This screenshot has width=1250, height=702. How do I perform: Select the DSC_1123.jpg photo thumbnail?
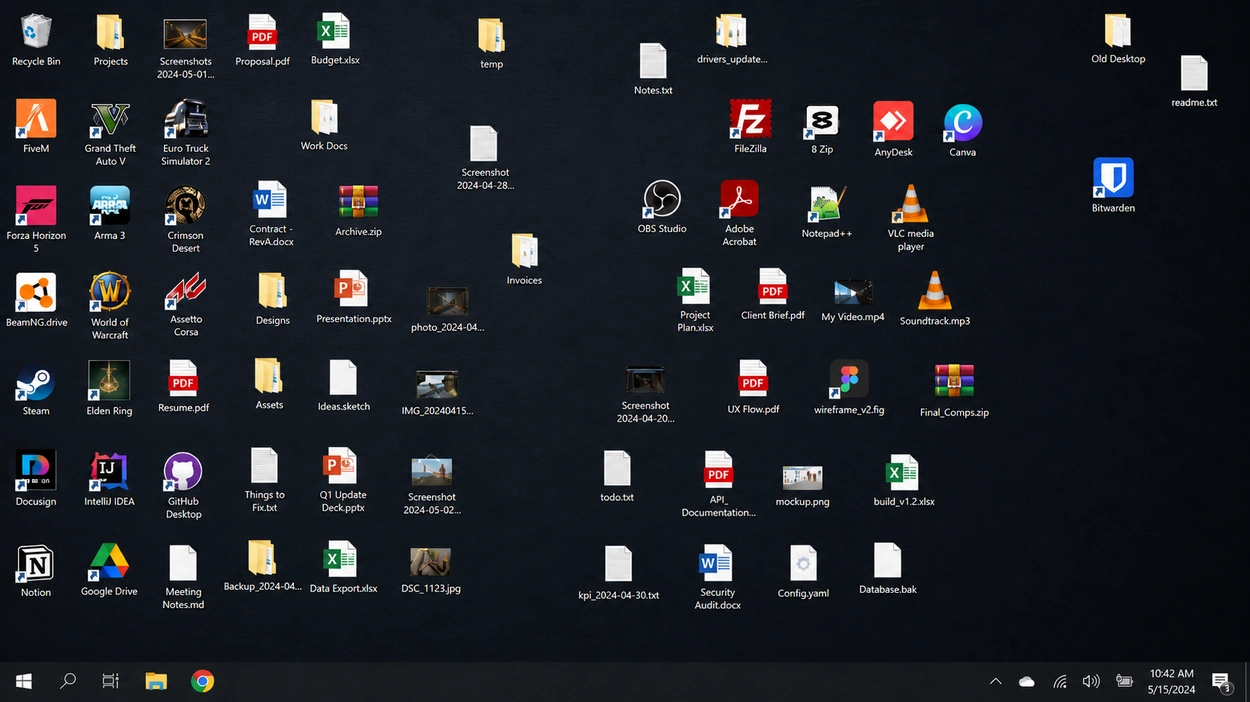(x=431, y=562)
